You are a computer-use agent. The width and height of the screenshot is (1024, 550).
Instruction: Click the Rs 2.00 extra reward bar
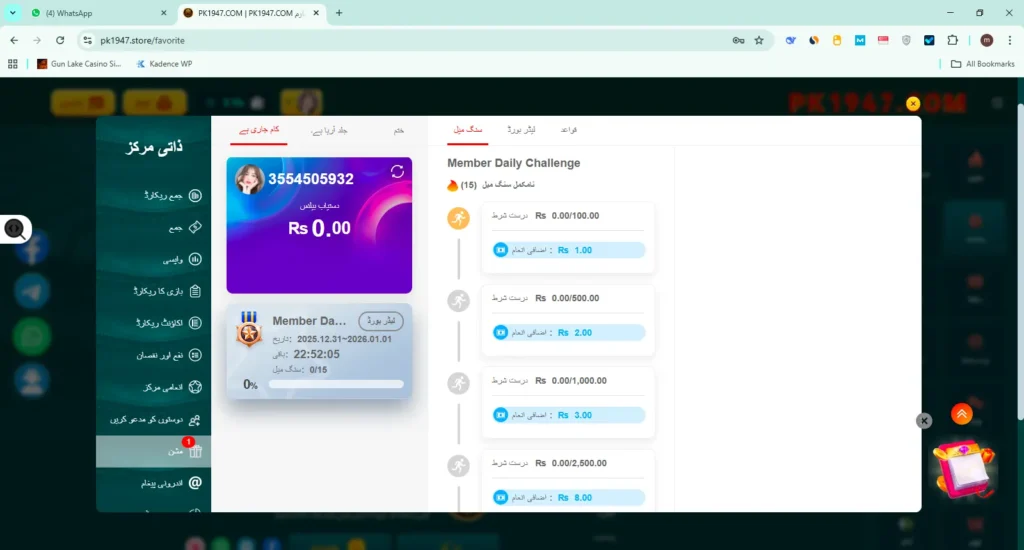point(568,332)
